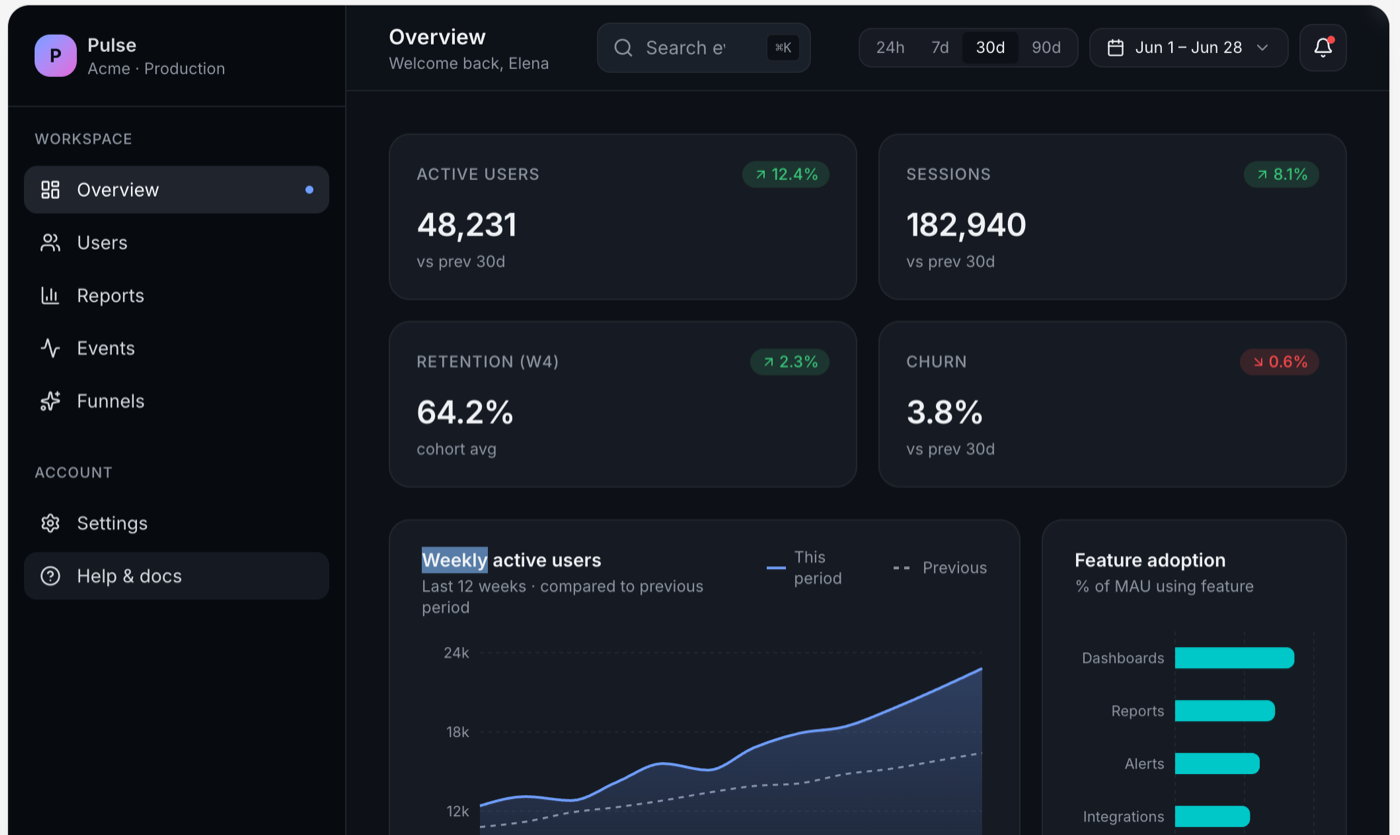
Task: Click the Dashboards label in Feature adoption
Action: pos(1123,658)
